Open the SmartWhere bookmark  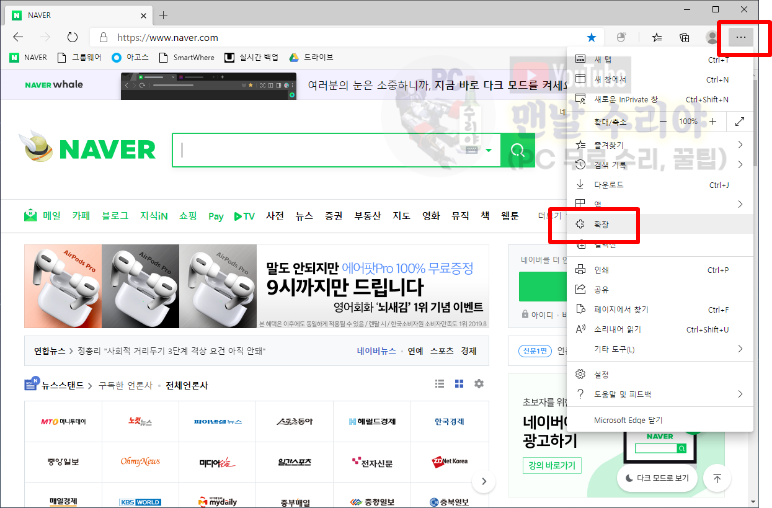pos(187,58)
